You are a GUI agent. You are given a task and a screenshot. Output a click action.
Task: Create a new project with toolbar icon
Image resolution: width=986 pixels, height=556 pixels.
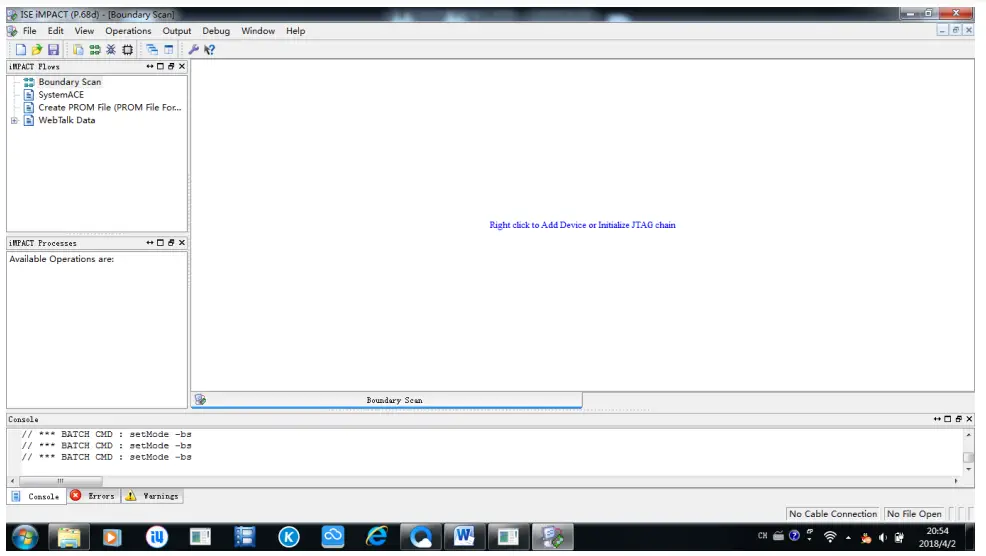coord(21,50)
